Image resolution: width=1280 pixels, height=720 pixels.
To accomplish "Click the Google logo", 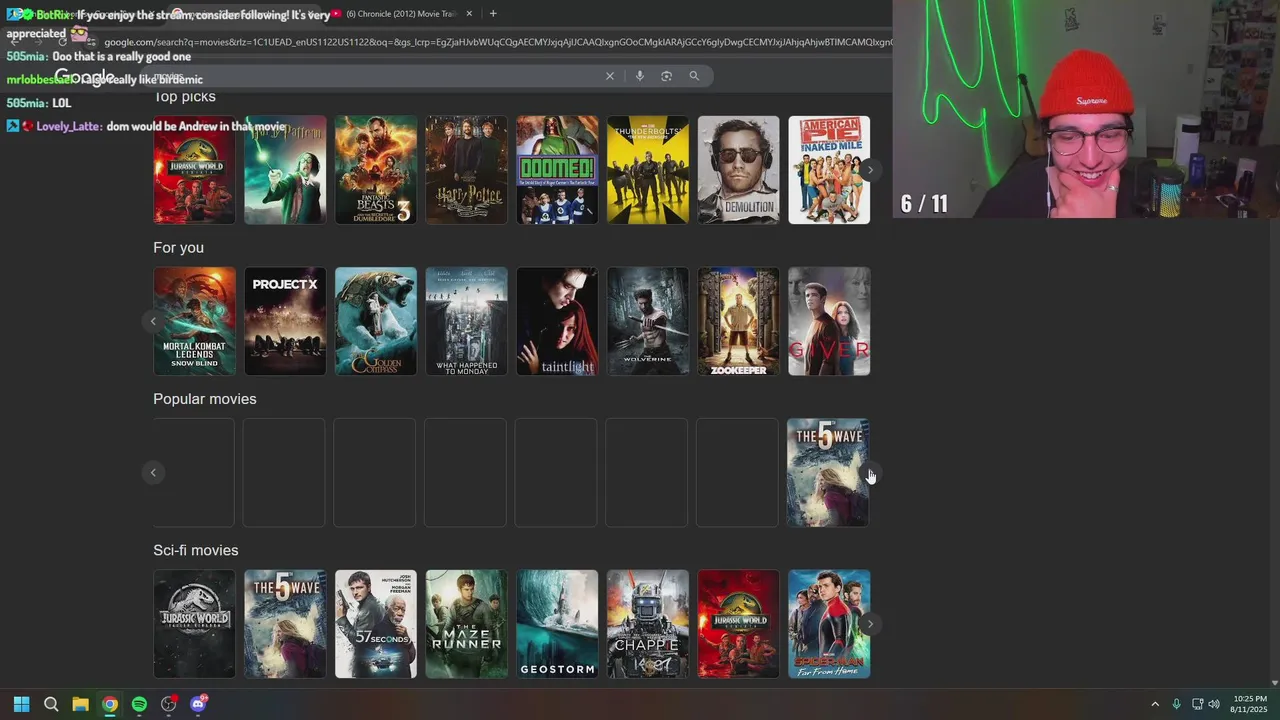I will [x=84, y=77].
